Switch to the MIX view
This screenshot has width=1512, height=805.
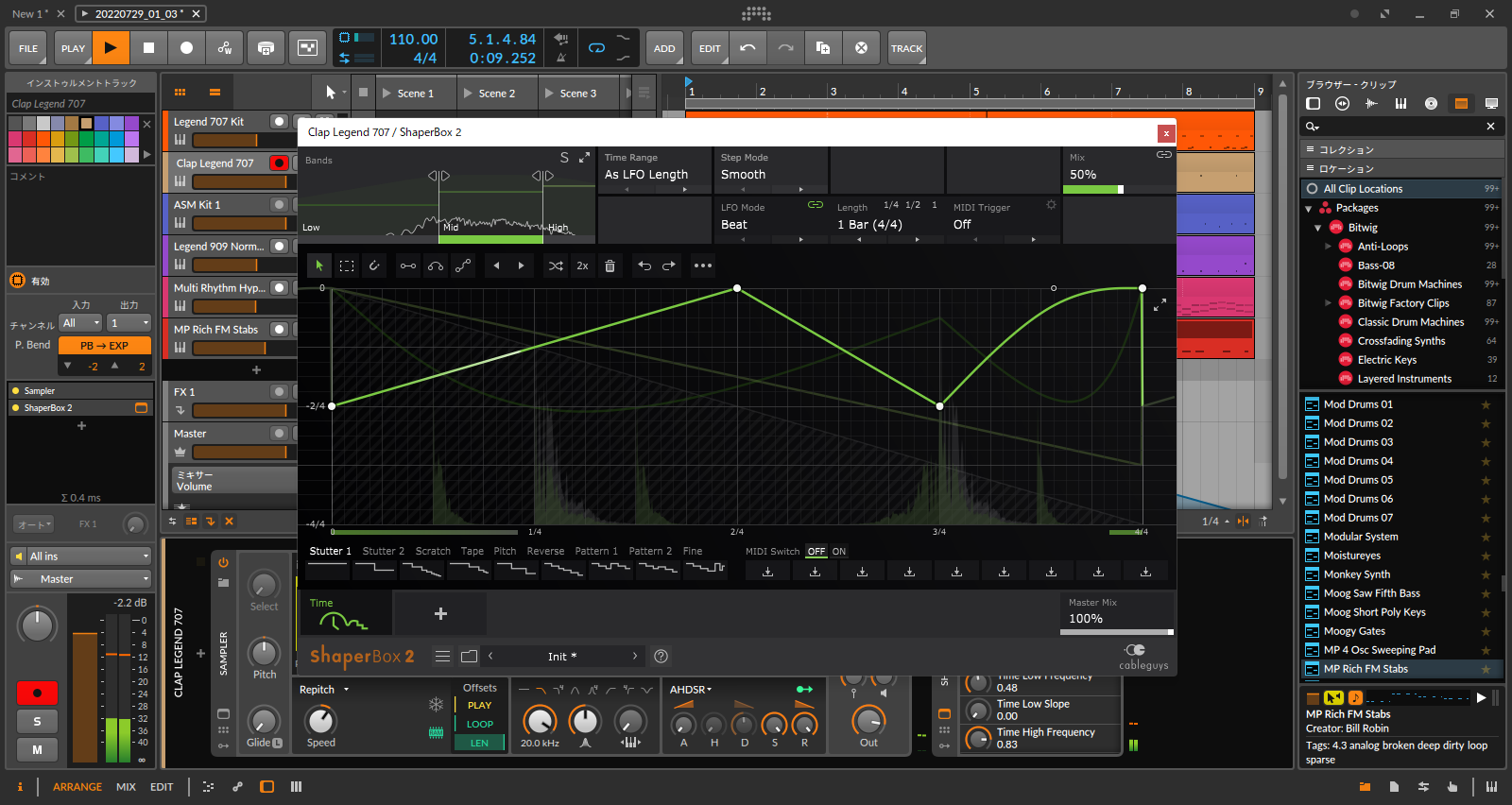(126, 787)
